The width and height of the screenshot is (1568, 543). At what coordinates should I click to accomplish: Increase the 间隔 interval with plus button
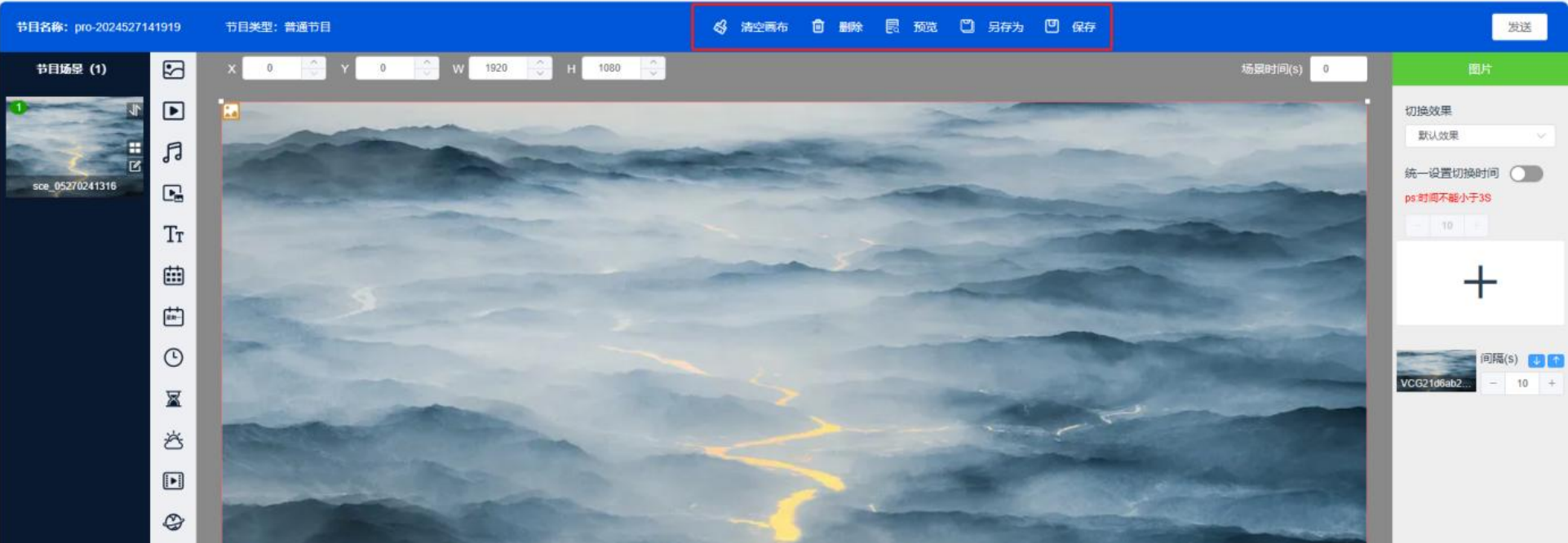pos(1552,383)
